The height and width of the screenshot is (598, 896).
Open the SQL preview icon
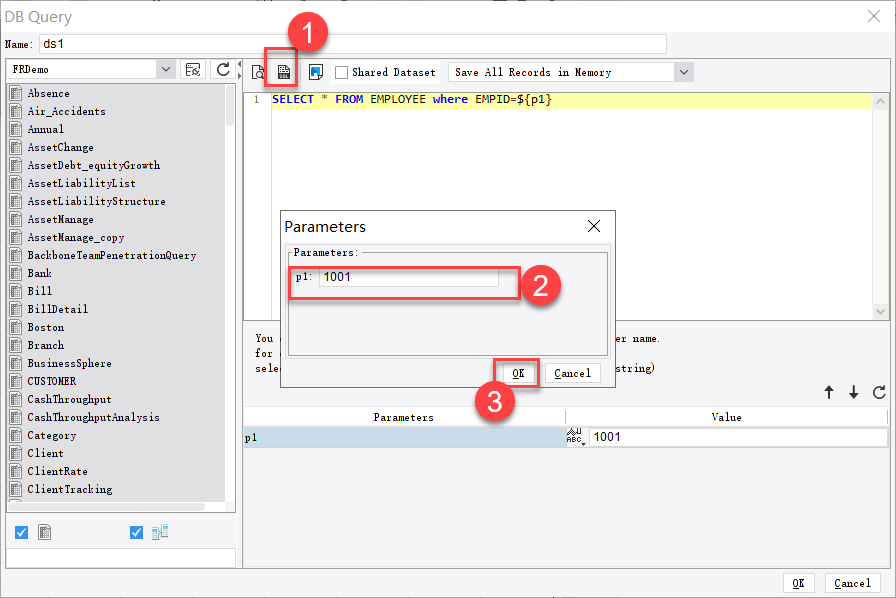[x=259, y=71]
